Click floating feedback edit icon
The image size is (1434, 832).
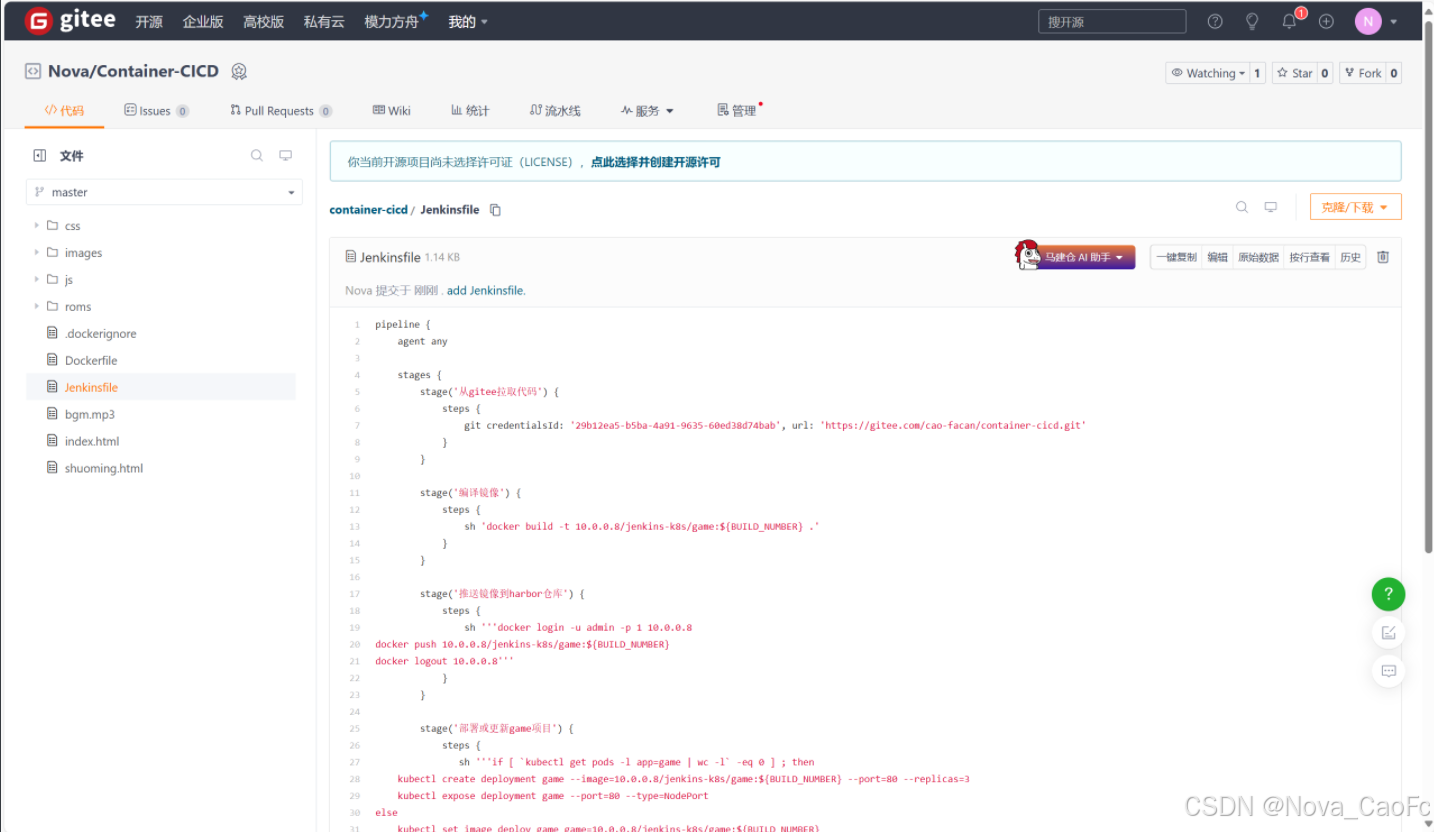[x=1388, y=632]
